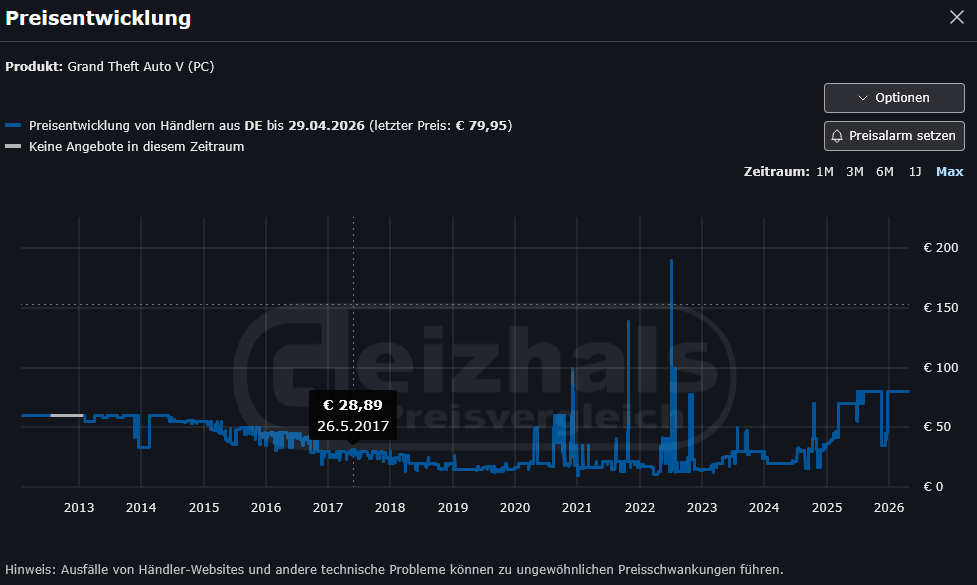Select the 1J time range

tap(914, 171)
